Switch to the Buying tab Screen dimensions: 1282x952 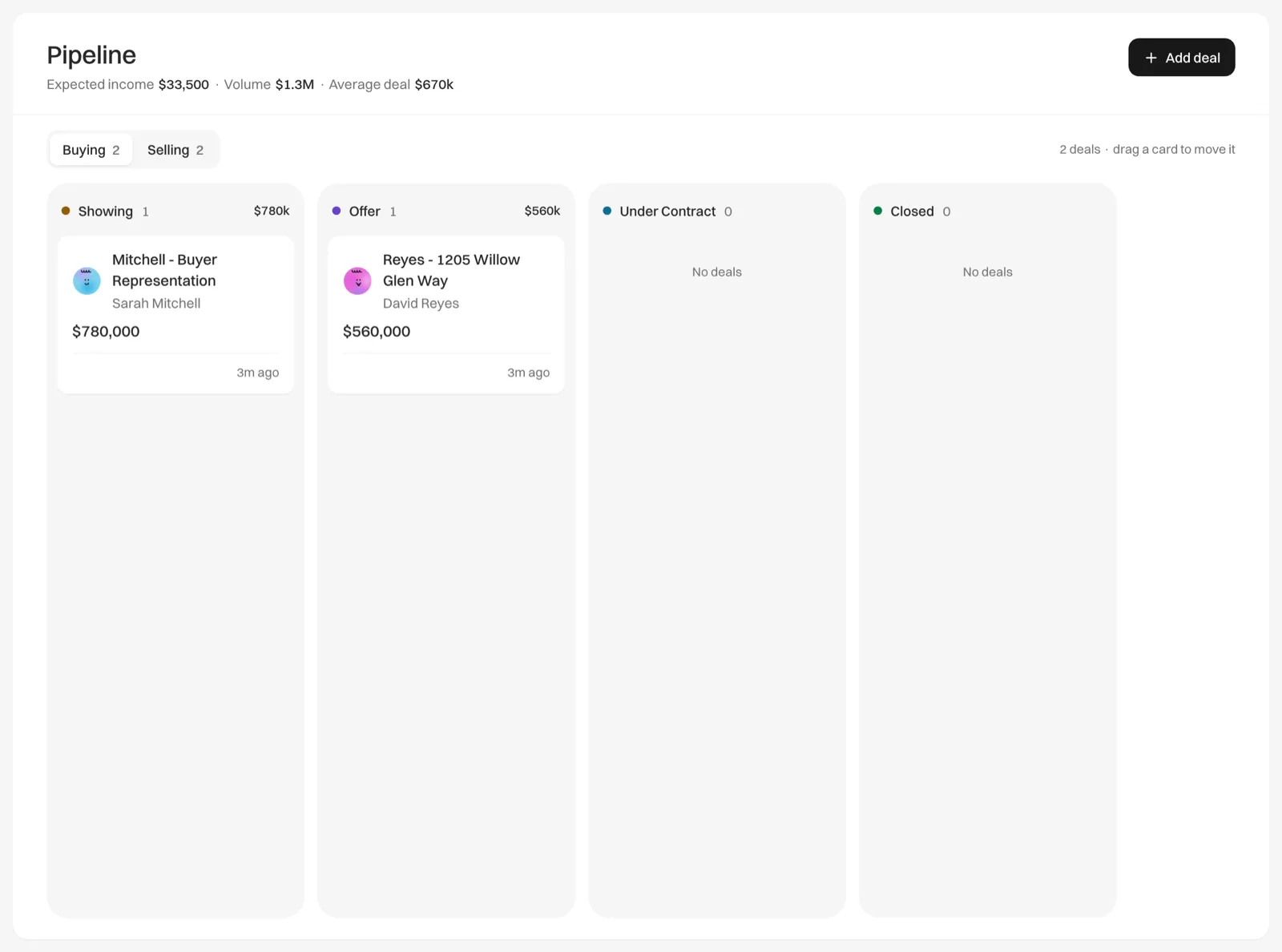(x=91, y=150)
